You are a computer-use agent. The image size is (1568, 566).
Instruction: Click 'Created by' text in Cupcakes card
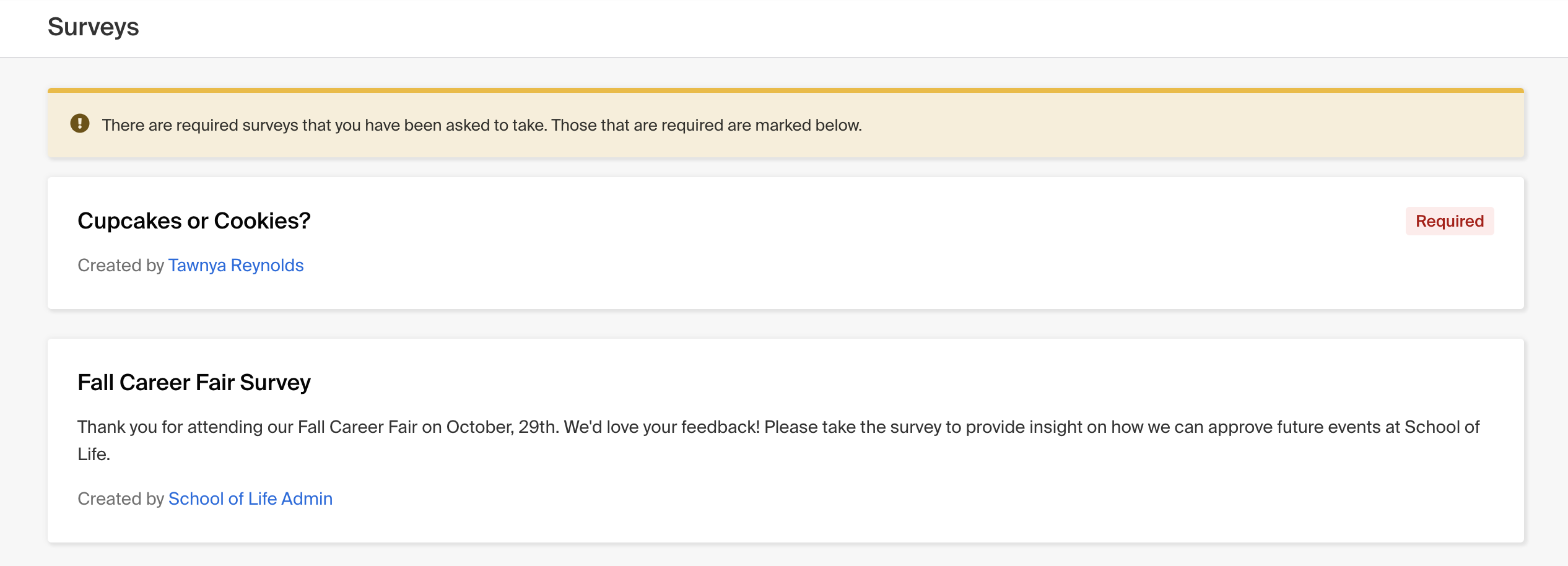tap(121, 265)
